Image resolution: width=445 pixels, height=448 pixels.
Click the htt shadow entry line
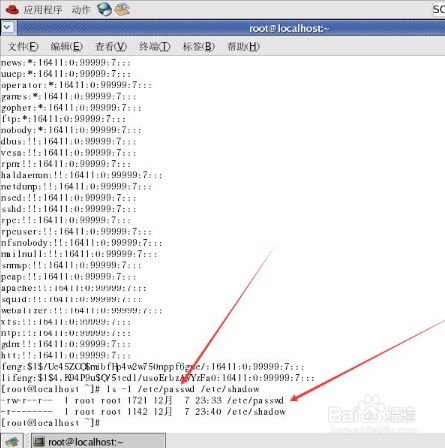tap(66, 356)
